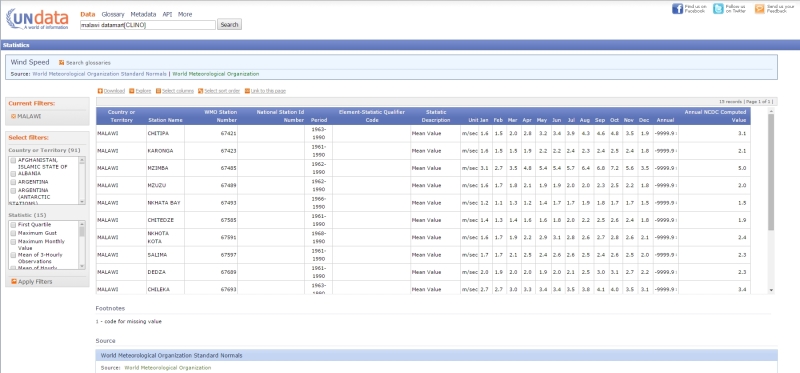Click station number 67591 cell

pyautogui.click(x=211, y=238)
